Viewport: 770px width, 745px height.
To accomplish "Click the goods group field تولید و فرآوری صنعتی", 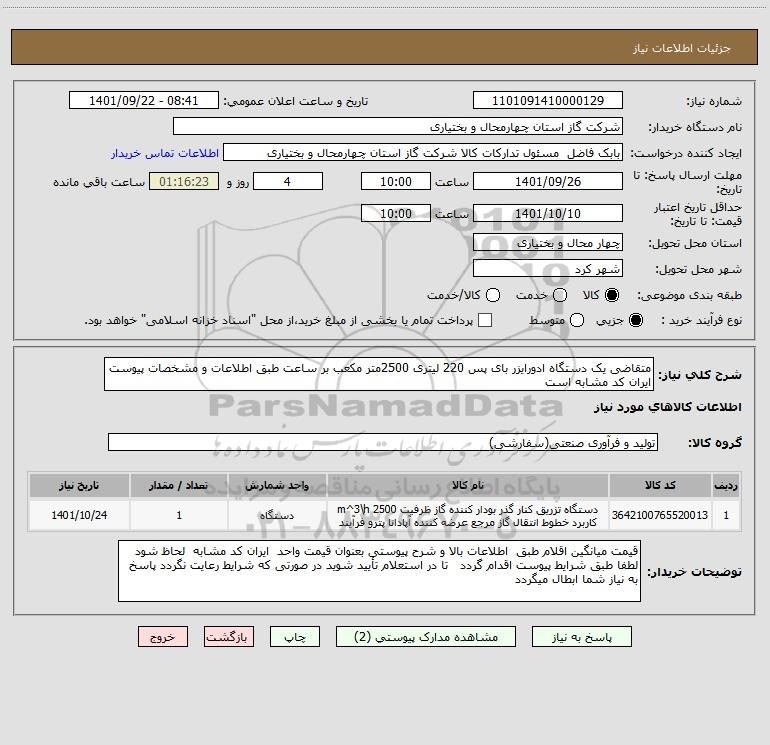I will [x=383, y=442].
